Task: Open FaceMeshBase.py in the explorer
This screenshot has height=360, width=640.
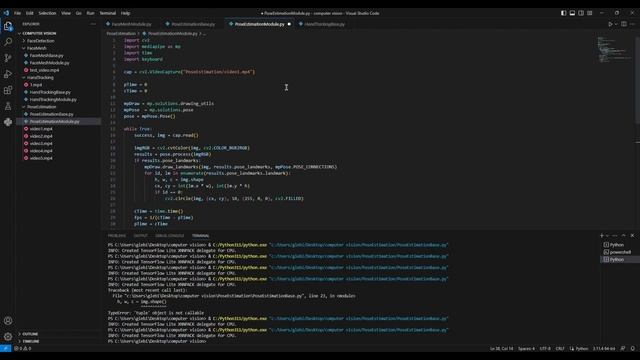Action: tap(47, 56)
